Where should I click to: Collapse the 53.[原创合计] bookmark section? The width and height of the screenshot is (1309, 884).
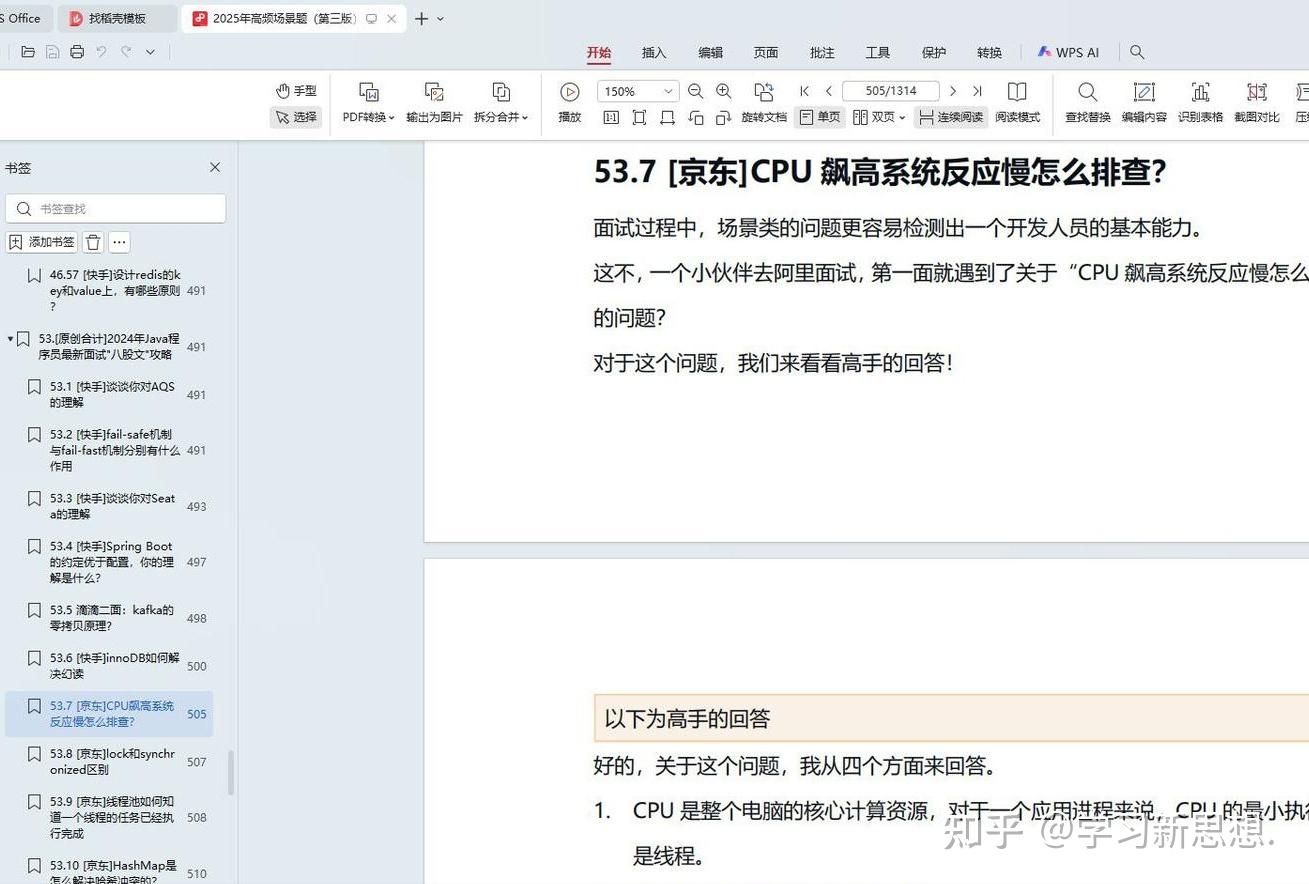[x=10, y=338]
